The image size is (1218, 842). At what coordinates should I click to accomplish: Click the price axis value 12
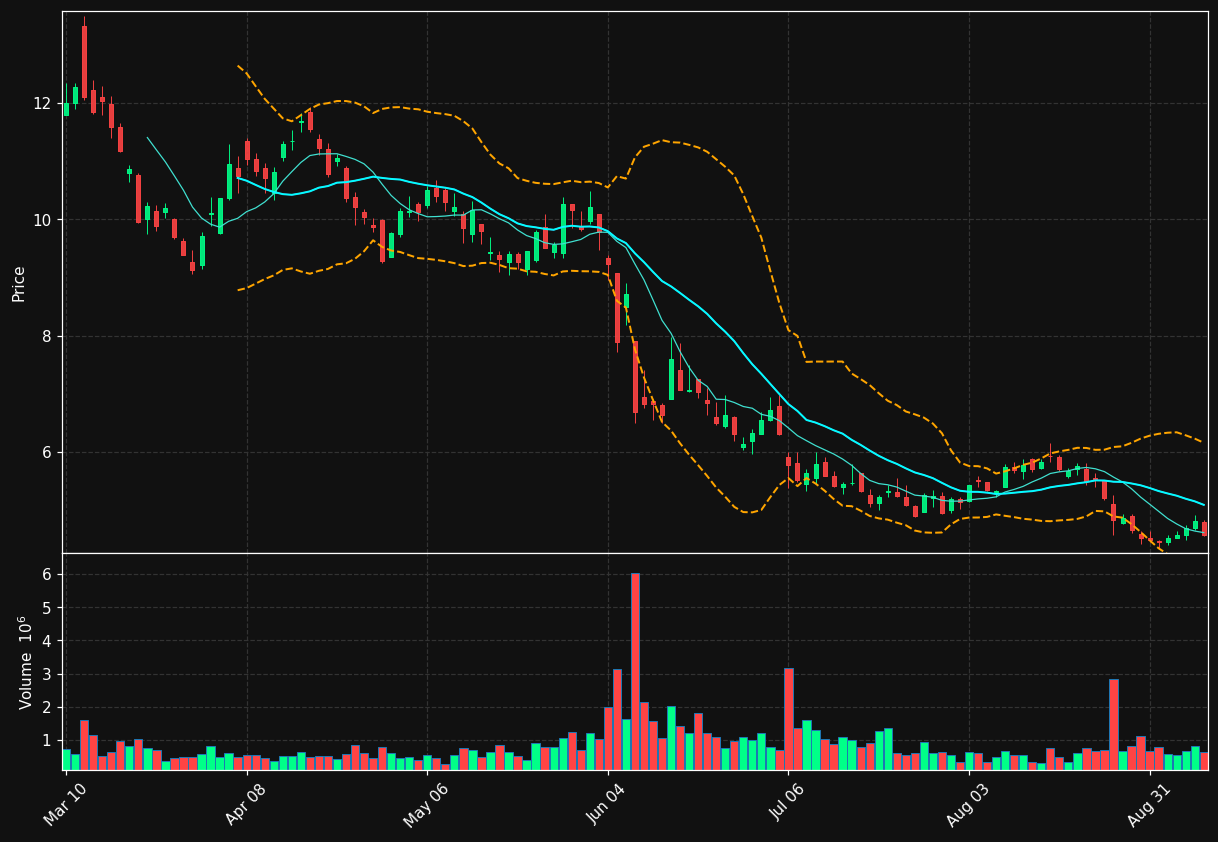pos(42,104)
